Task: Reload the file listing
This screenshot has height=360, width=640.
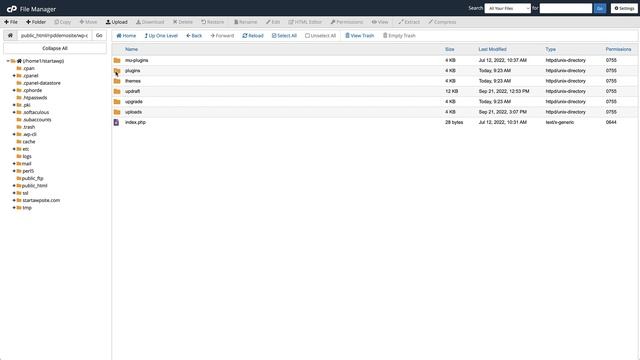Action: [x=253, y=36]
